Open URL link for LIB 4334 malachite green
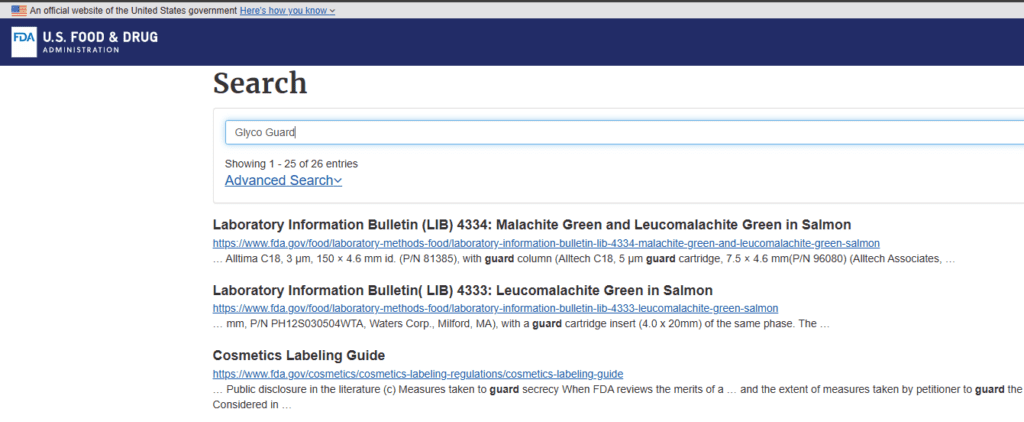1024x422 pixels. point(546,244)
